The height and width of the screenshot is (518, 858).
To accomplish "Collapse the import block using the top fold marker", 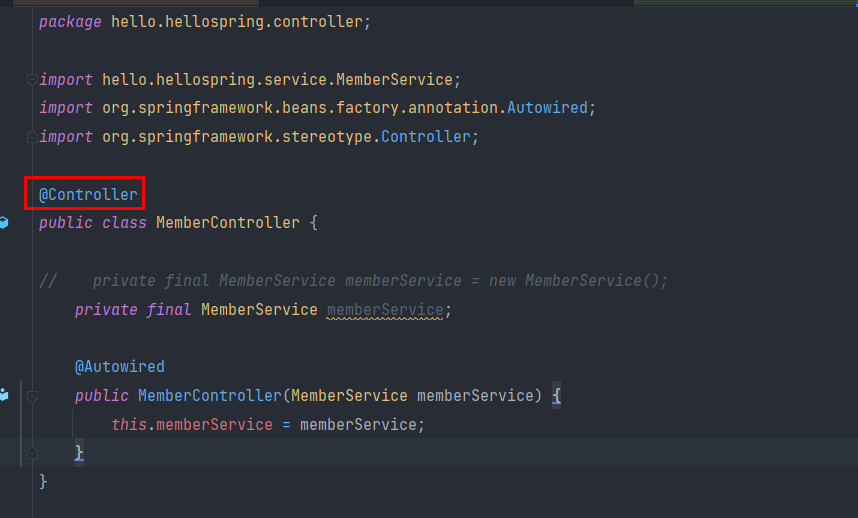I will coord(32,80).
